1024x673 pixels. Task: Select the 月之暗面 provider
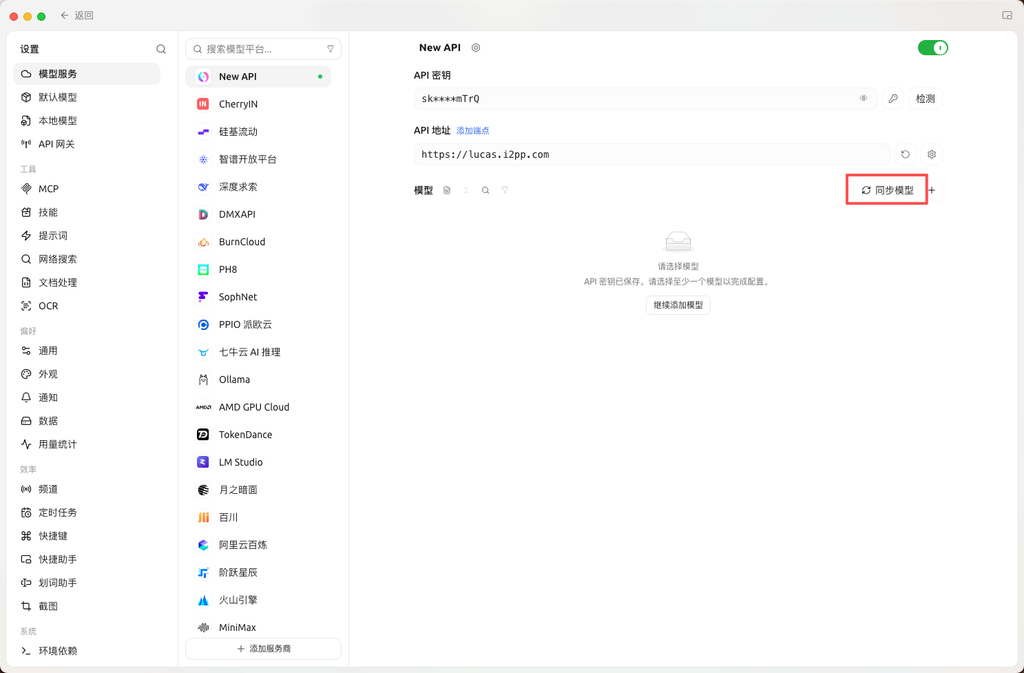pos(258,490)
